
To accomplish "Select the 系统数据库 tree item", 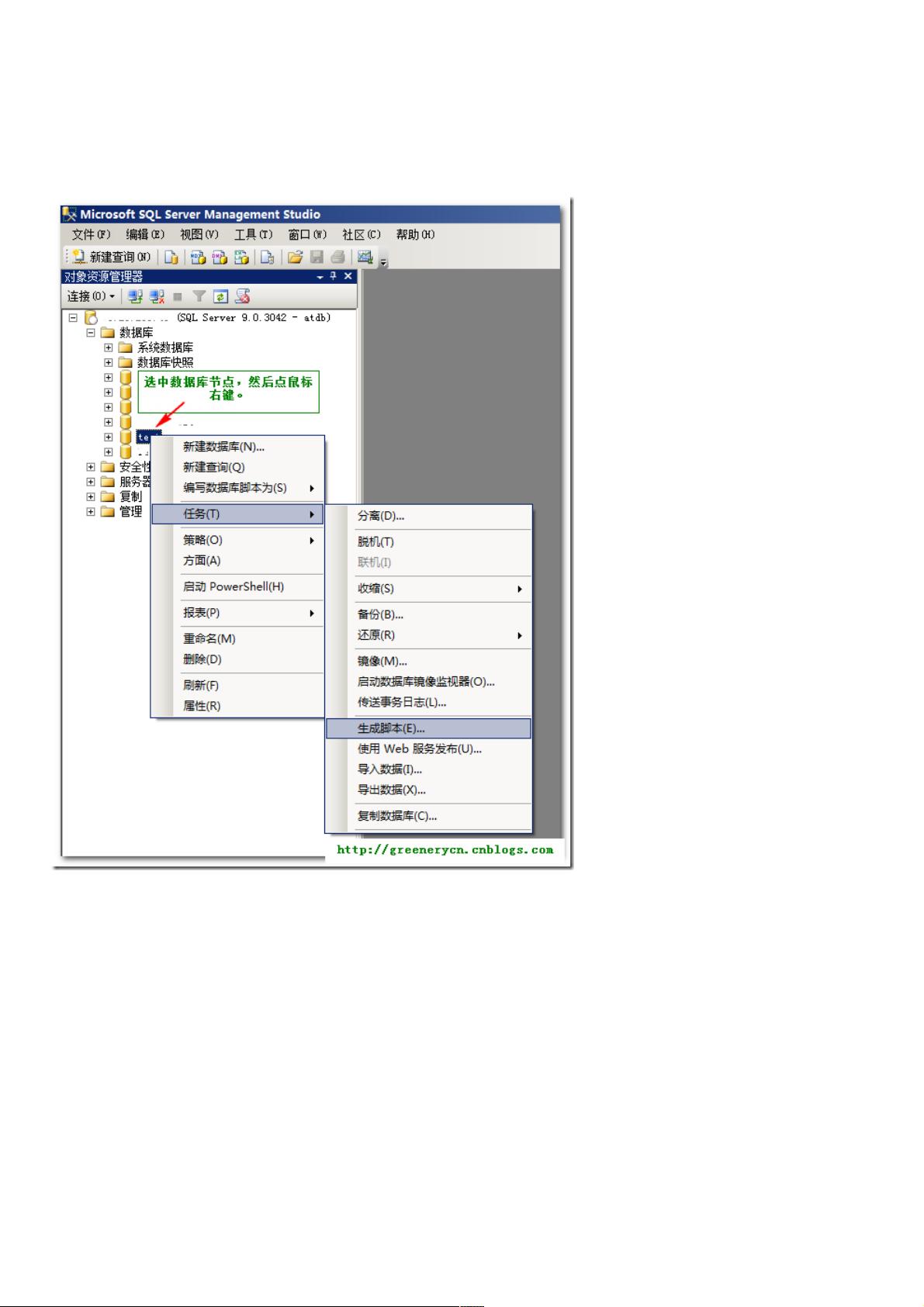I will coord(165,347).
